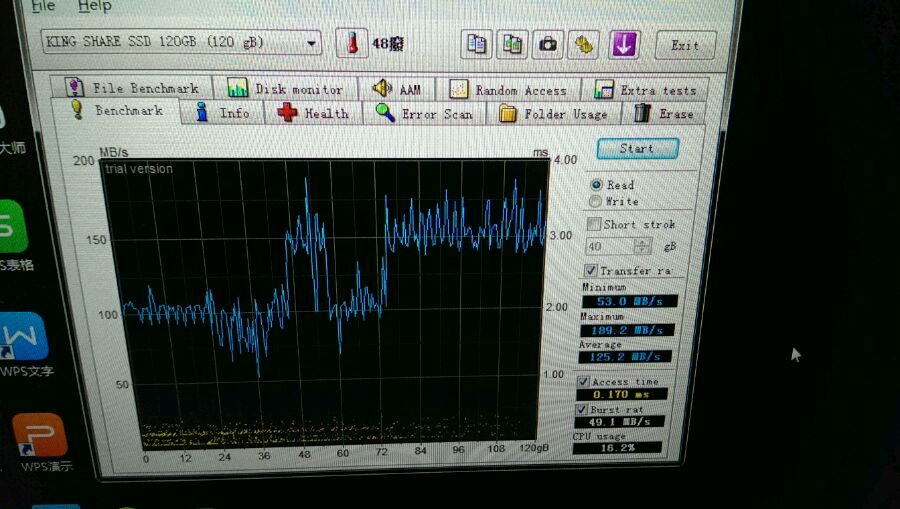This screenshot has height=509, width=900.
Task: Click the camera save screenshot icon
Action: tap(548, 44)
